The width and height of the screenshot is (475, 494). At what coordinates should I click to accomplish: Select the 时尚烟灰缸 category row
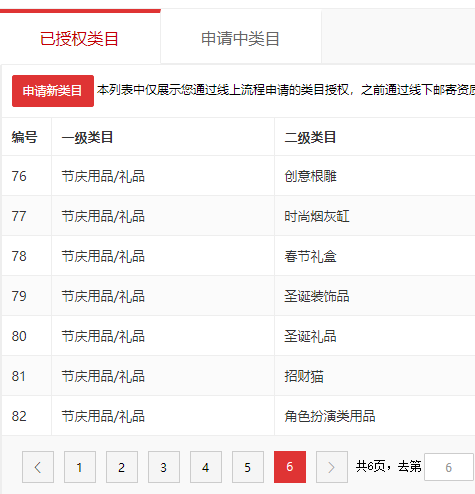[x=238, y=216]
